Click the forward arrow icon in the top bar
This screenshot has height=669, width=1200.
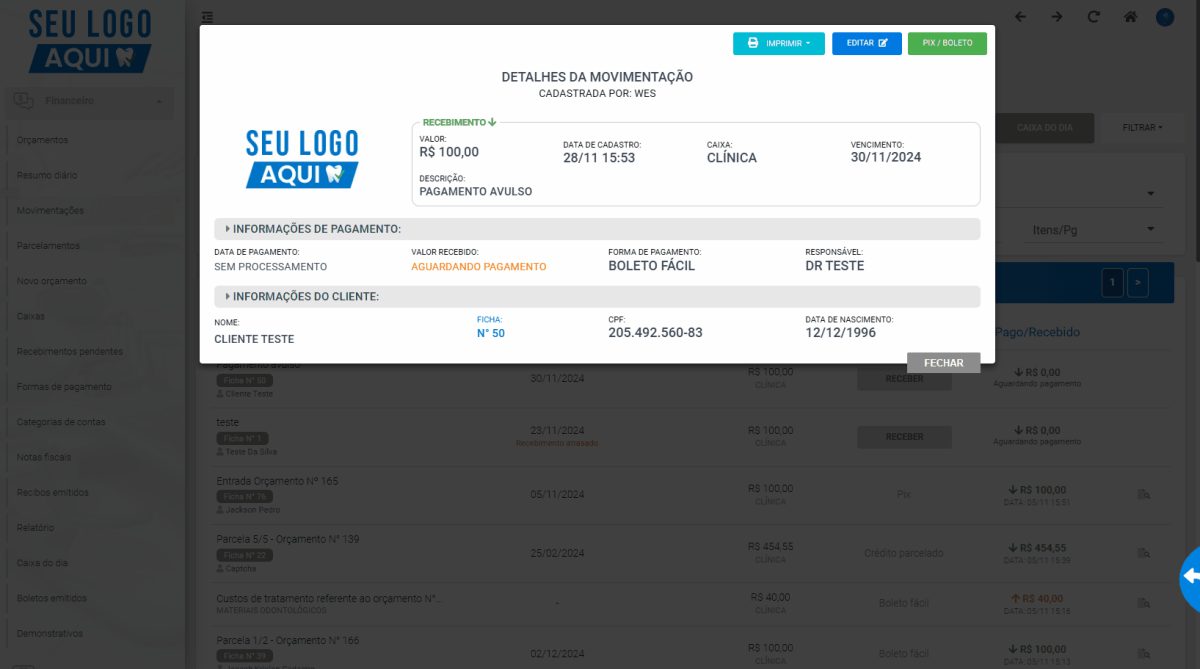pos(1057,17)
